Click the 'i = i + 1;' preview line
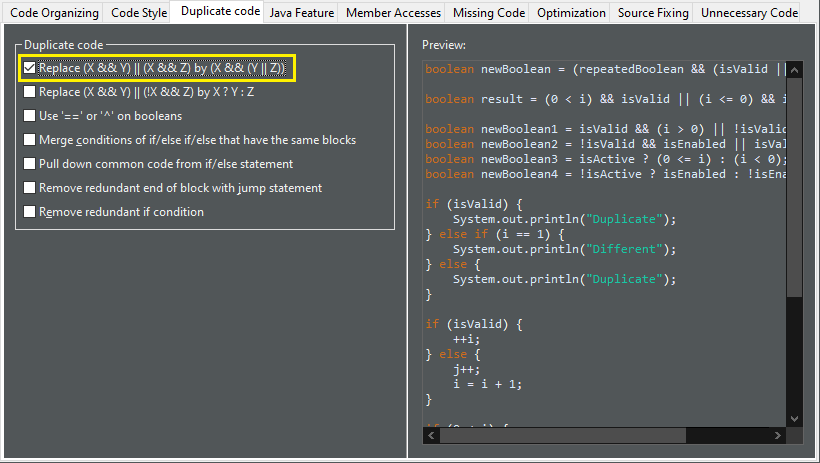The height and width of the screenshot is (463, 820). click(487, 384)
